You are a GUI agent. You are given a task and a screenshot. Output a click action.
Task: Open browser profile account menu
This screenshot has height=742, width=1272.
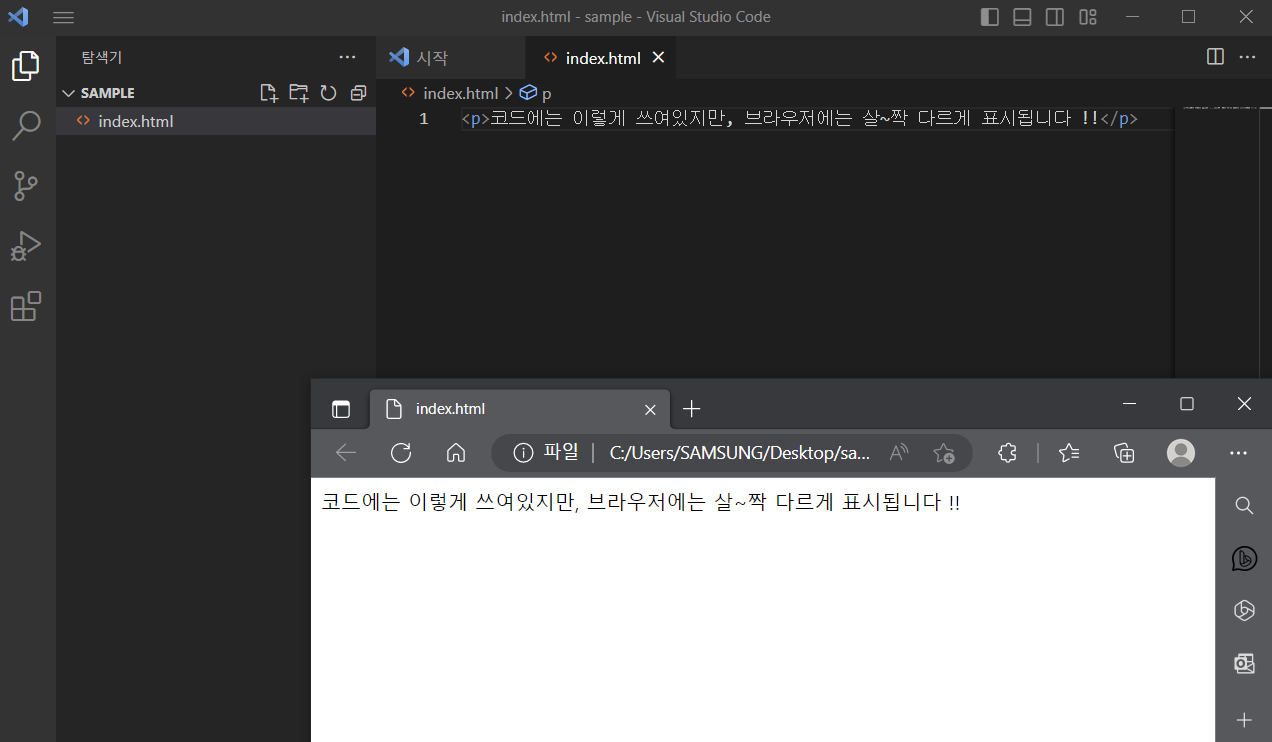click(1181, 453)
